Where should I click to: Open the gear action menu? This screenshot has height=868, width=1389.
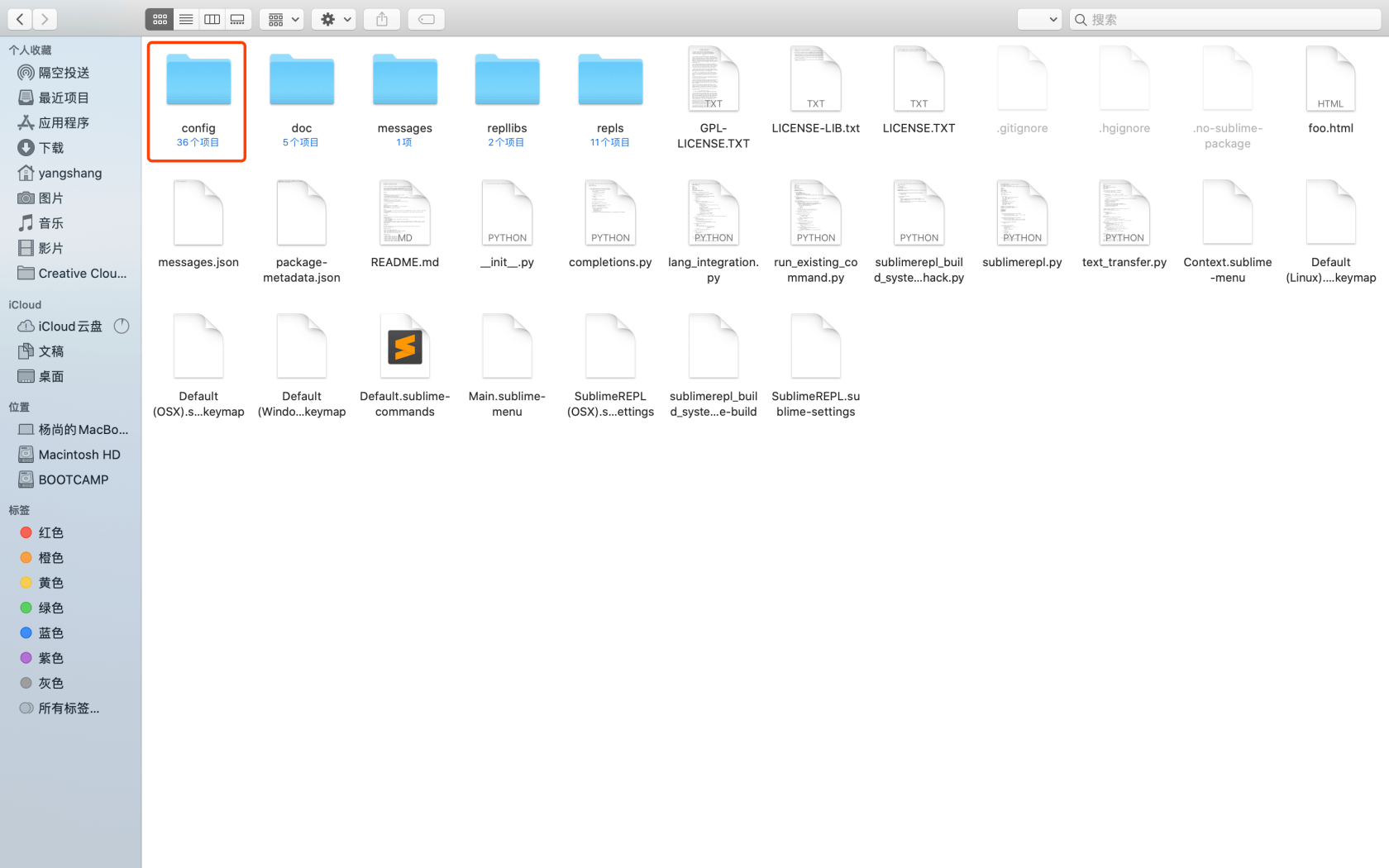(x=334, y=19)
